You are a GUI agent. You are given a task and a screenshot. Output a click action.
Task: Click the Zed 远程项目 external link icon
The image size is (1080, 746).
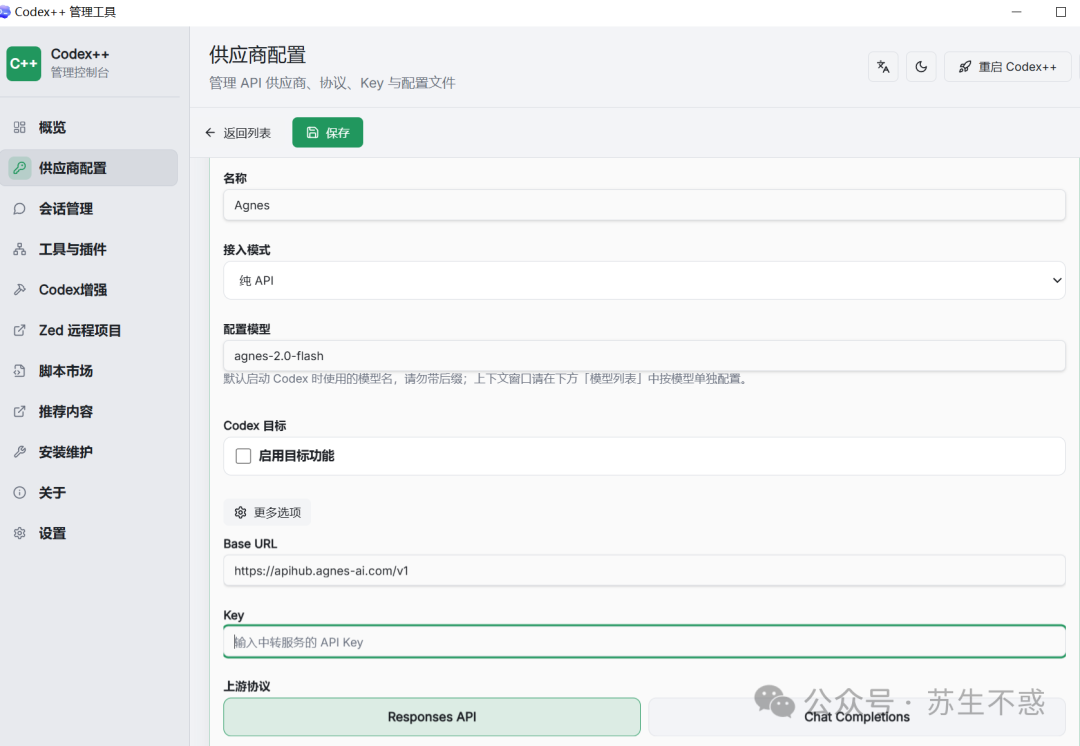[x=19, y=331]
